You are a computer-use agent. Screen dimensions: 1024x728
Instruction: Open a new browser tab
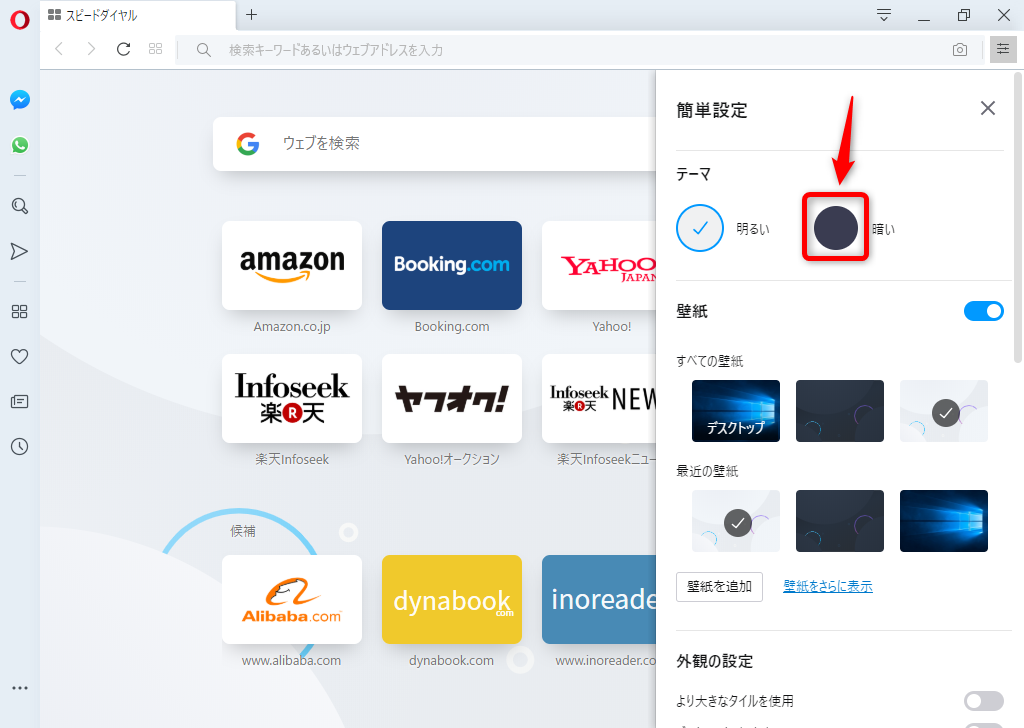[x=251, y=15]
